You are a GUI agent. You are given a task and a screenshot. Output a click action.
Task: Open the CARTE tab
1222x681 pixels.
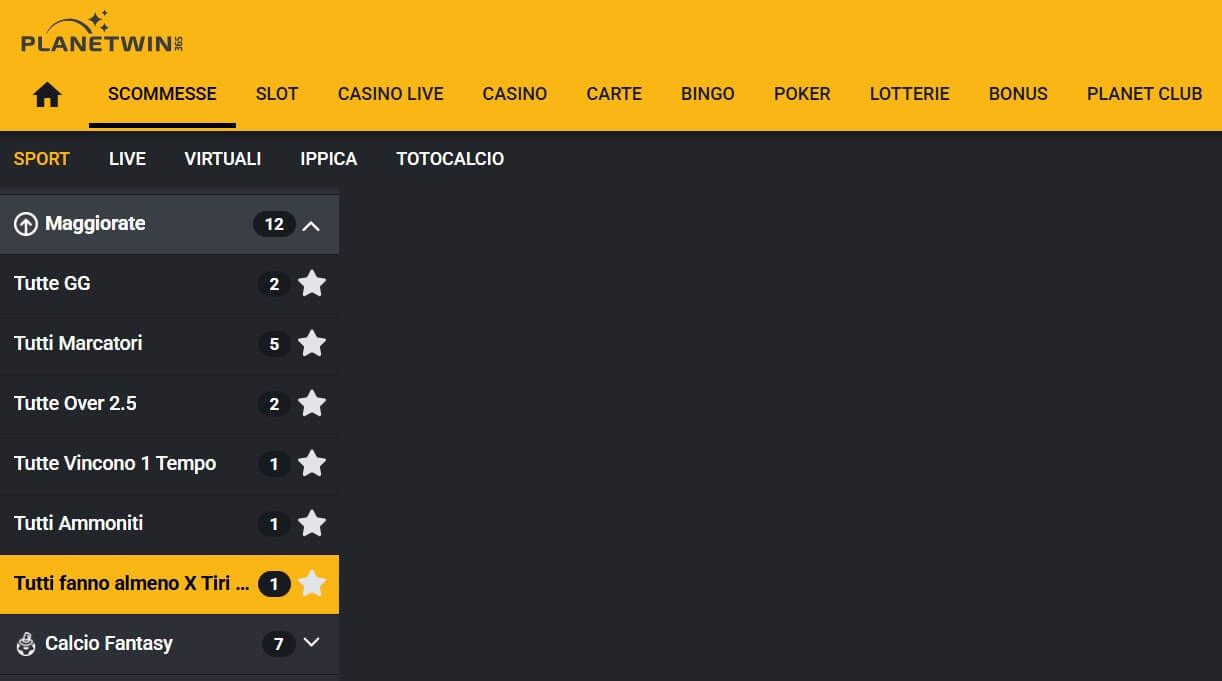tap(614, 94)
